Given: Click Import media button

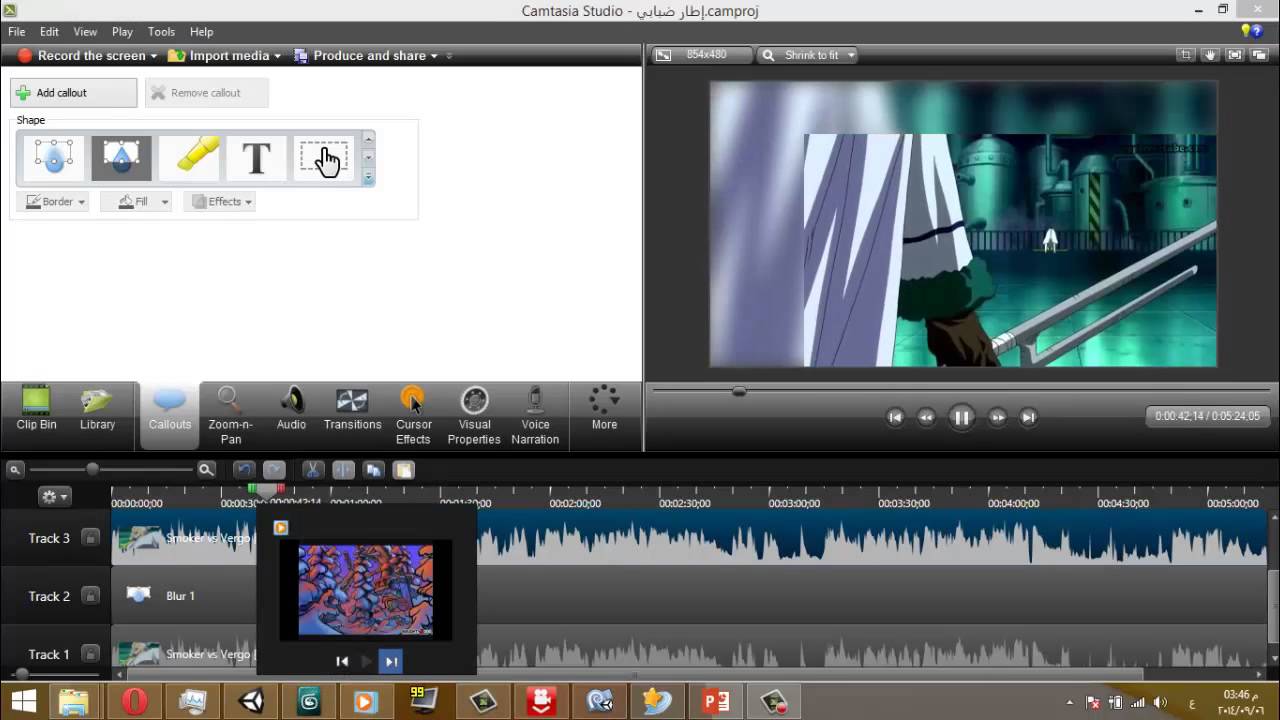Looking at the screenshot, I should click(x=220, y=56).
